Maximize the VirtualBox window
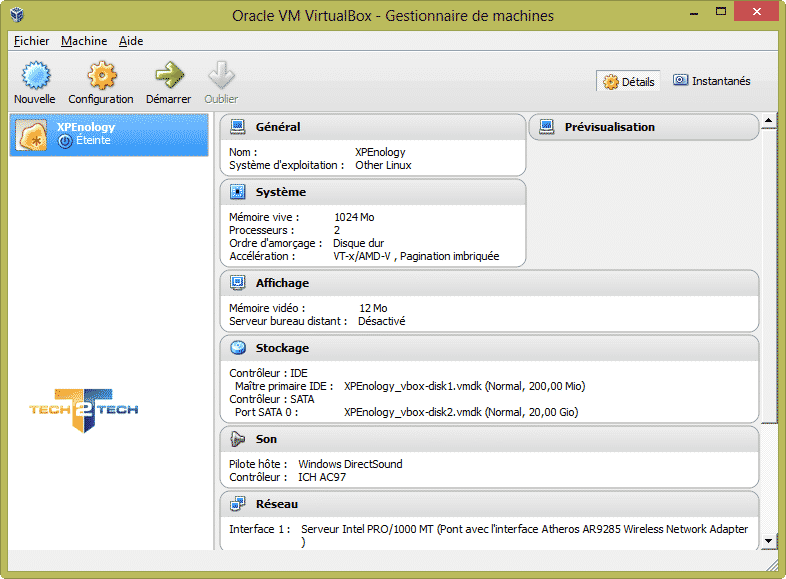The height and width of the screenshot is (579, 786). tap(721, 12)
